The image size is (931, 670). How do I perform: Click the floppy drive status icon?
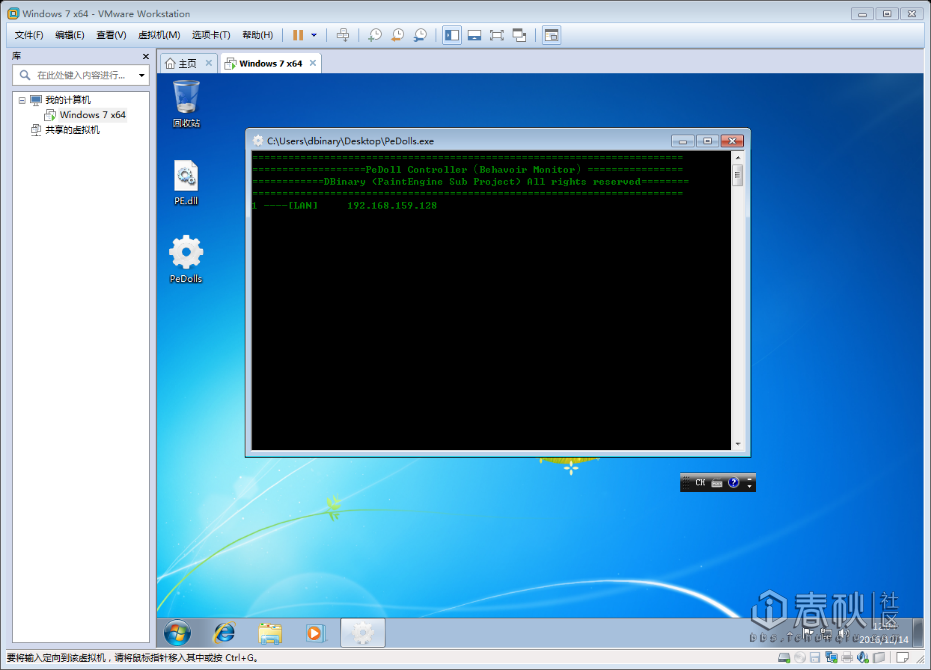(815, 658)
